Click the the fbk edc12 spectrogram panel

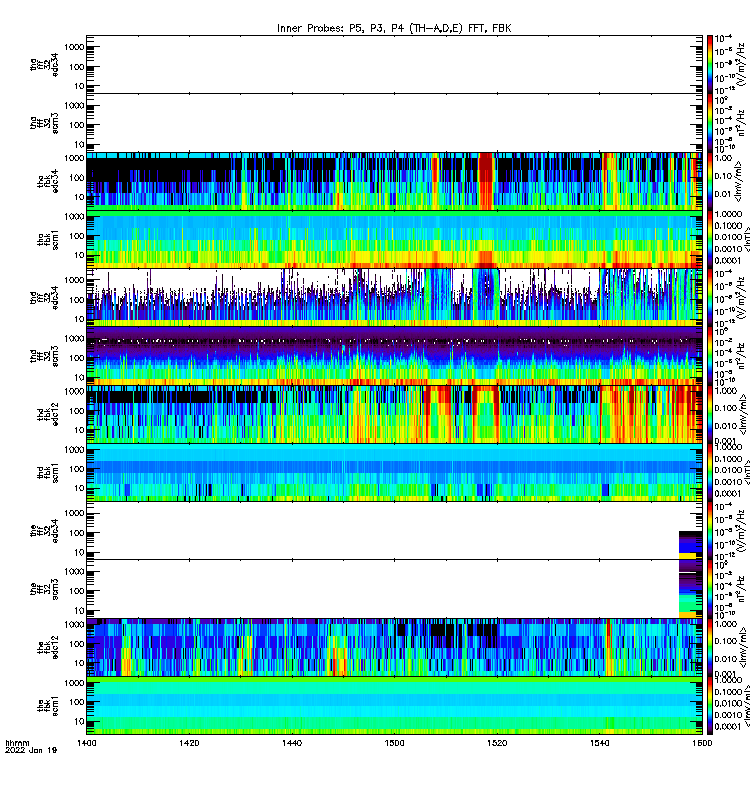(394, 647)
